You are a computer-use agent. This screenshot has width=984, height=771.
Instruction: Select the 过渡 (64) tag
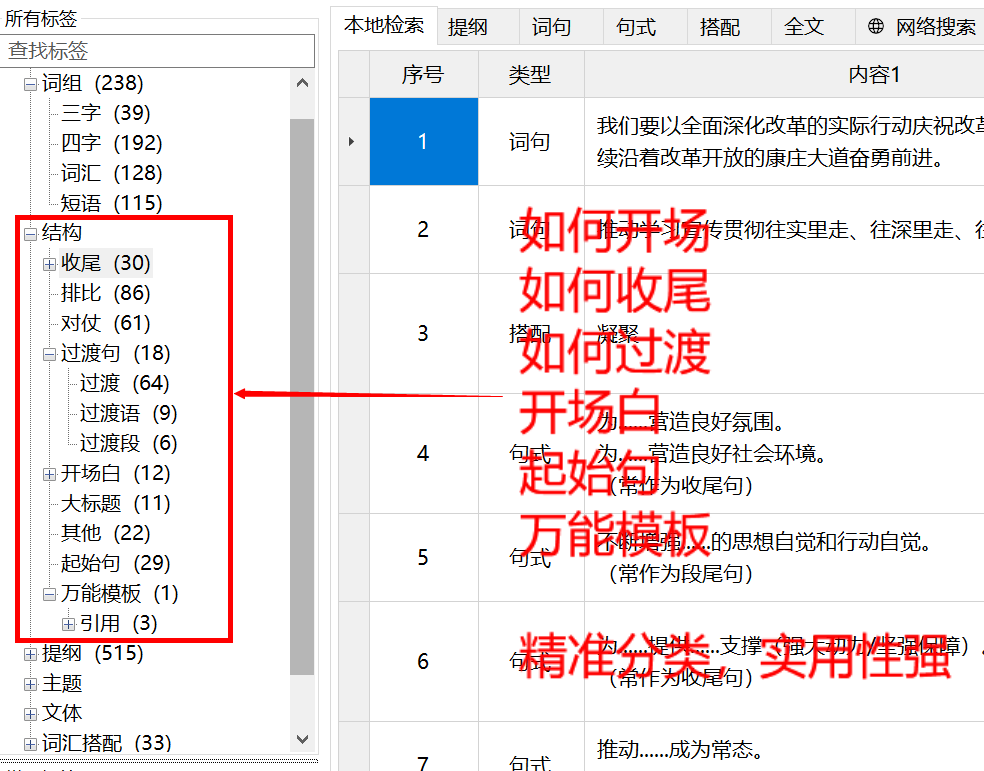click(x=125, y=383)
